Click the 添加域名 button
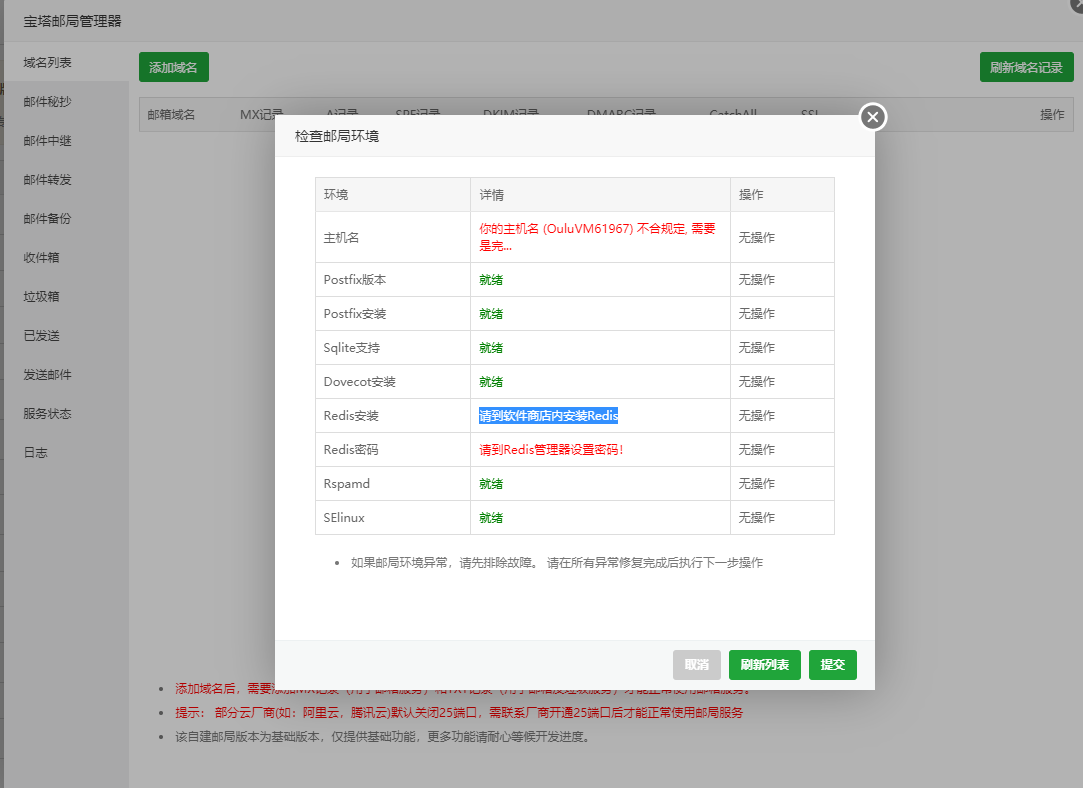Screen dimensions: 1083x788 point(173,68)
